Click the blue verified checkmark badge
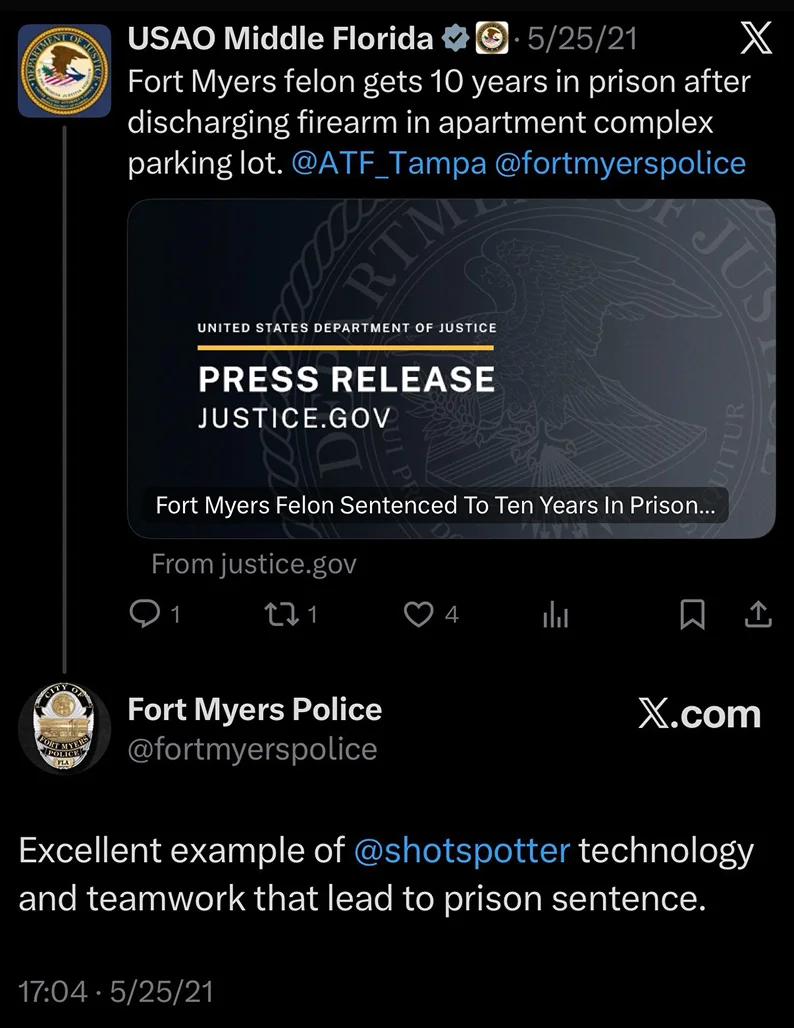 click(455, 39)
